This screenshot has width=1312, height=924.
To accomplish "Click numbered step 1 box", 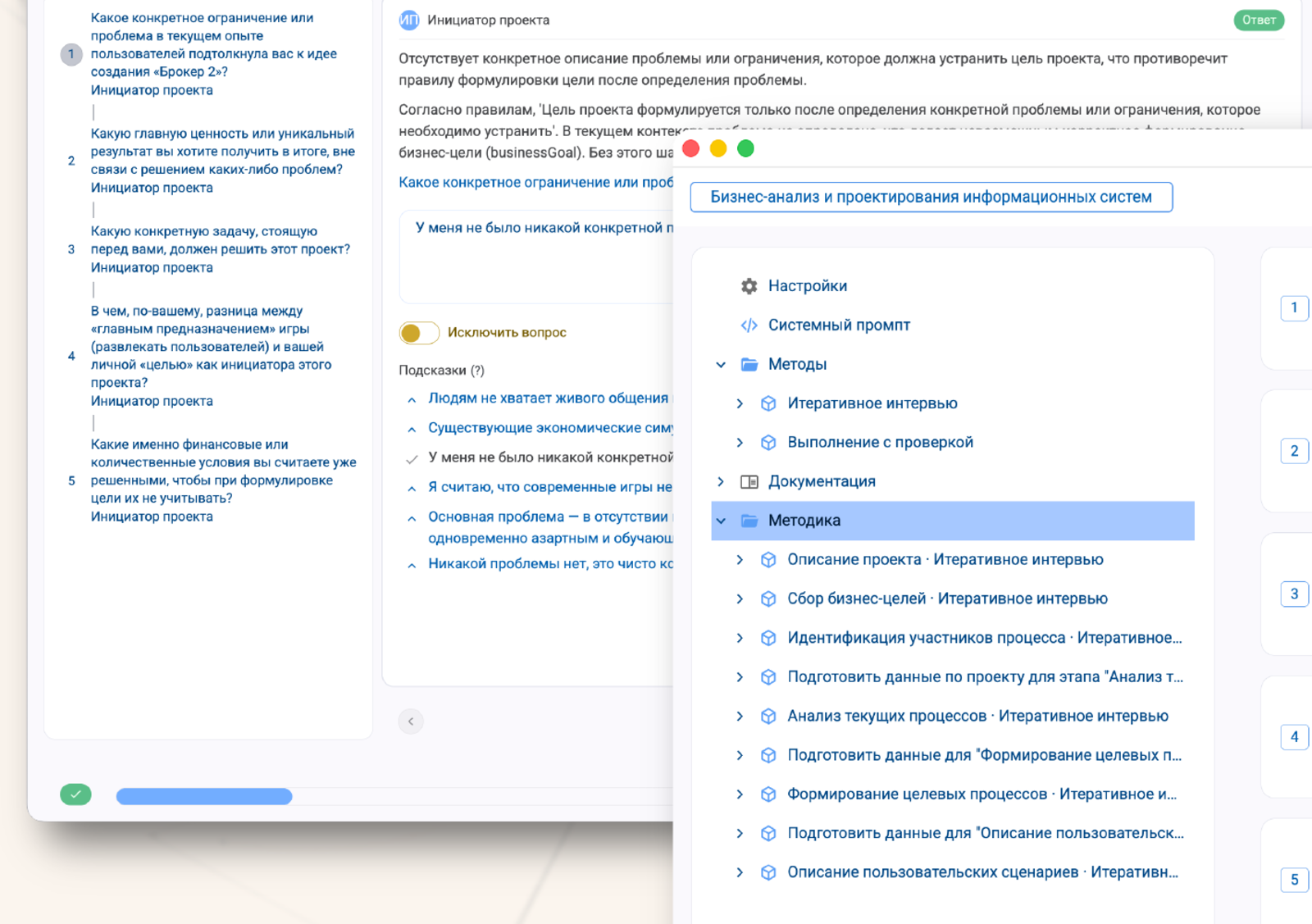I will coord(1294,308).
